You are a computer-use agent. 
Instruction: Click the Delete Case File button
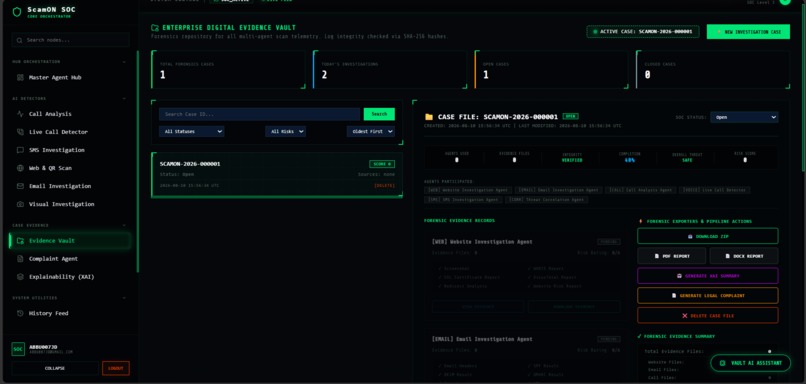(x=707, y=316)
